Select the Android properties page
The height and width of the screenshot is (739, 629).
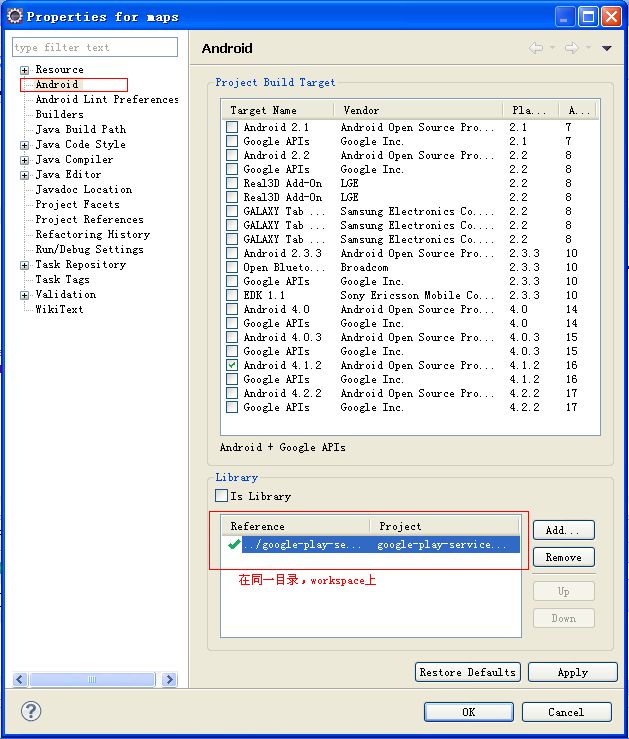[x=57, y=84]
